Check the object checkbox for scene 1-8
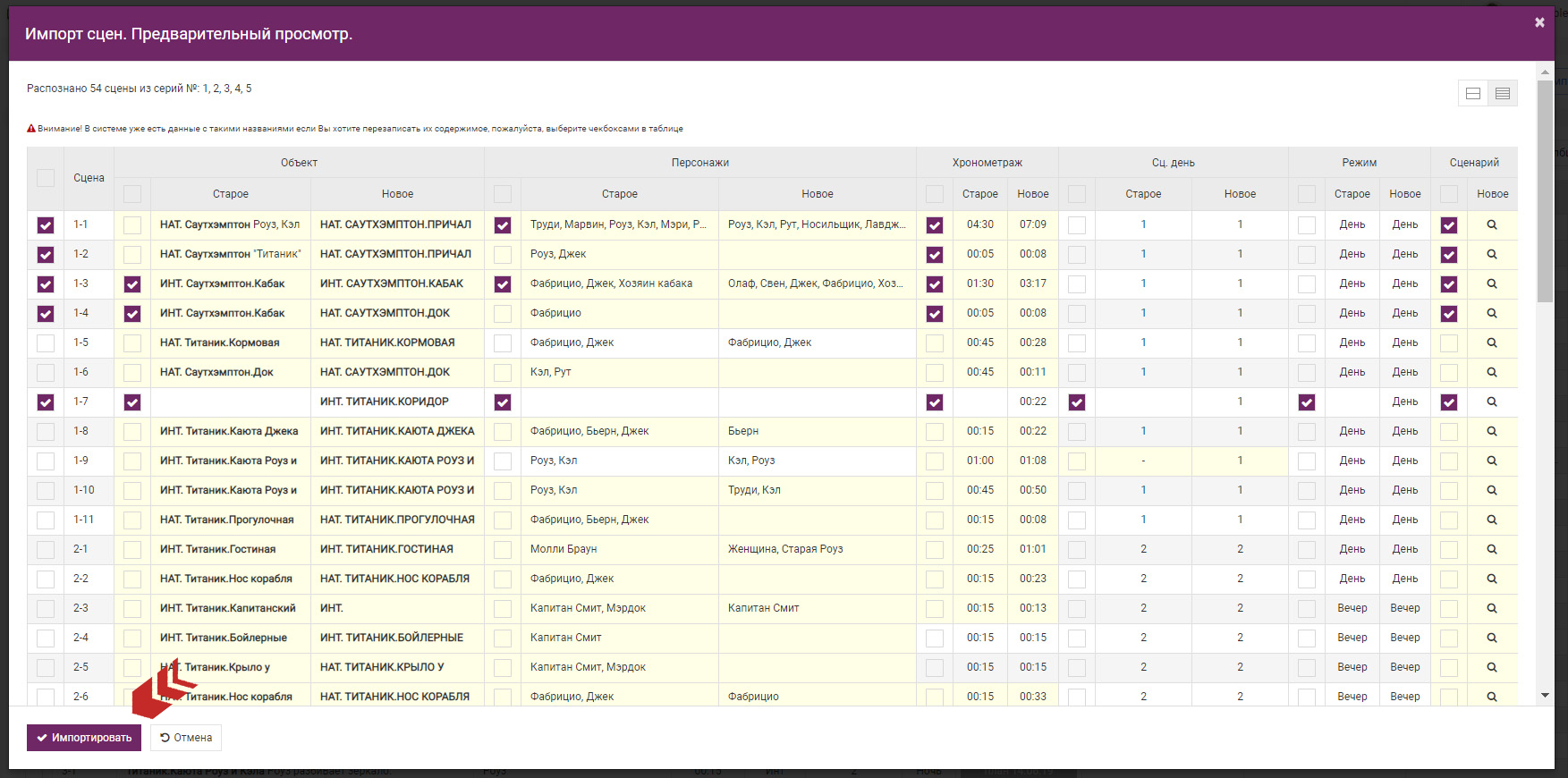The height and width of the screenshot is (778, 1568). pos(132,432)
